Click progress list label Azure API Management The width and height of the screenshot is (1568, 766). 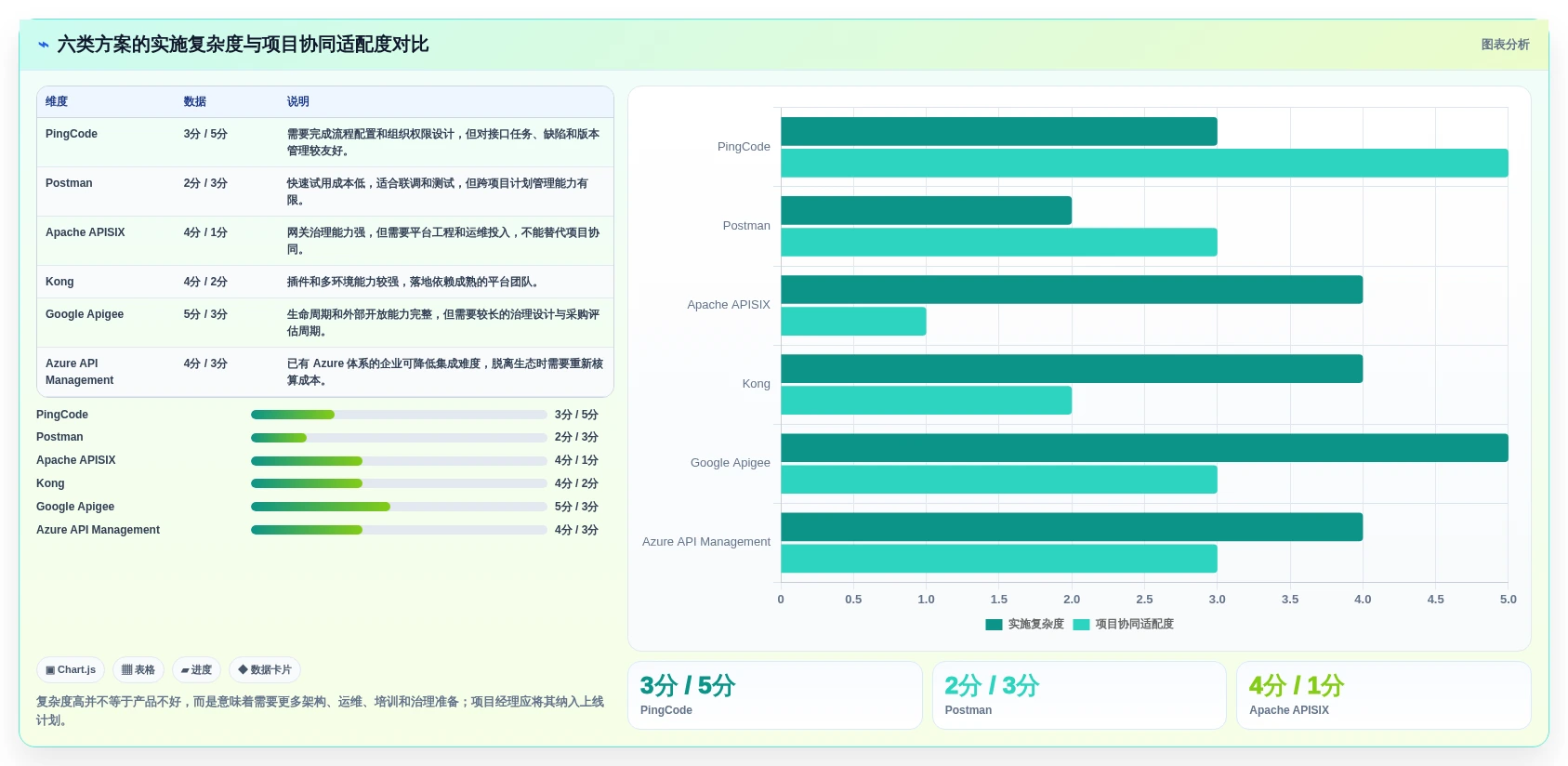[x=98, y=530]
